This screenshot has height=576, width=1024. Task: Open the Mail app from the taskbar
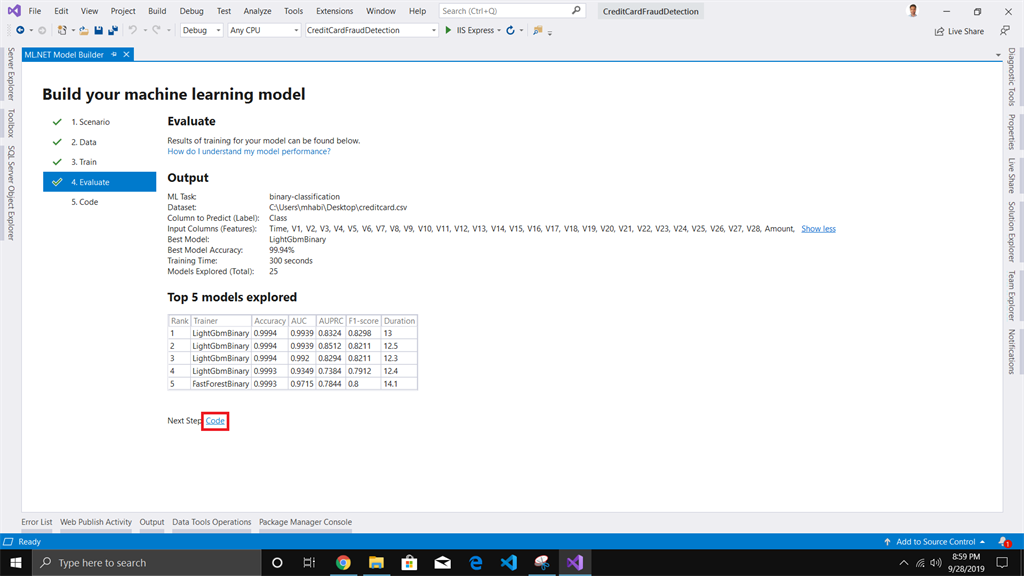point(443,562)
